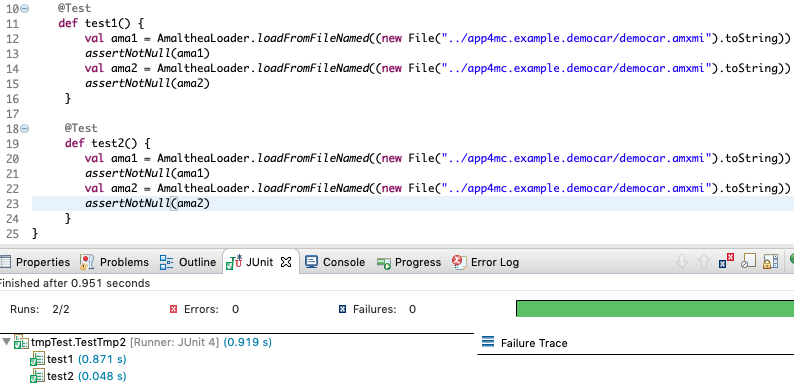This screenshot has width=794, height=388.
Task: Click the Failure Trace label
Action: pyautogui.click(x=534, y=343)
